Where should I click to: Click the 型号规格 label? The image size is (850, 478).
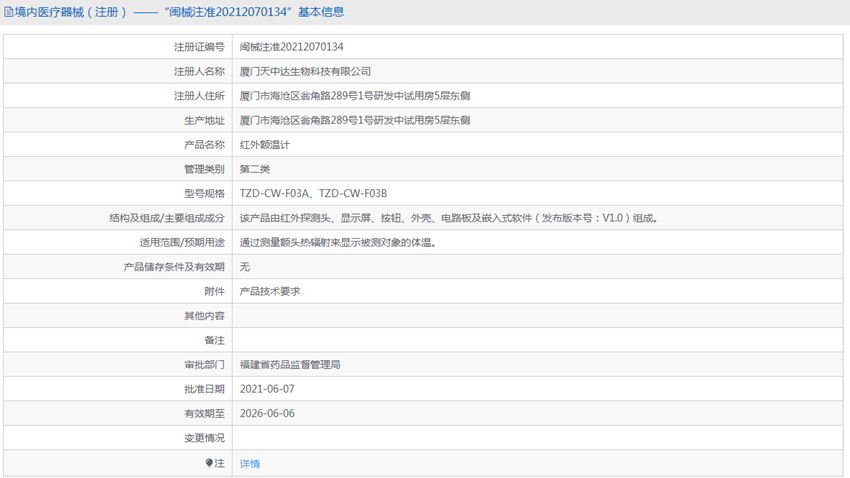[x=204, y=193]
